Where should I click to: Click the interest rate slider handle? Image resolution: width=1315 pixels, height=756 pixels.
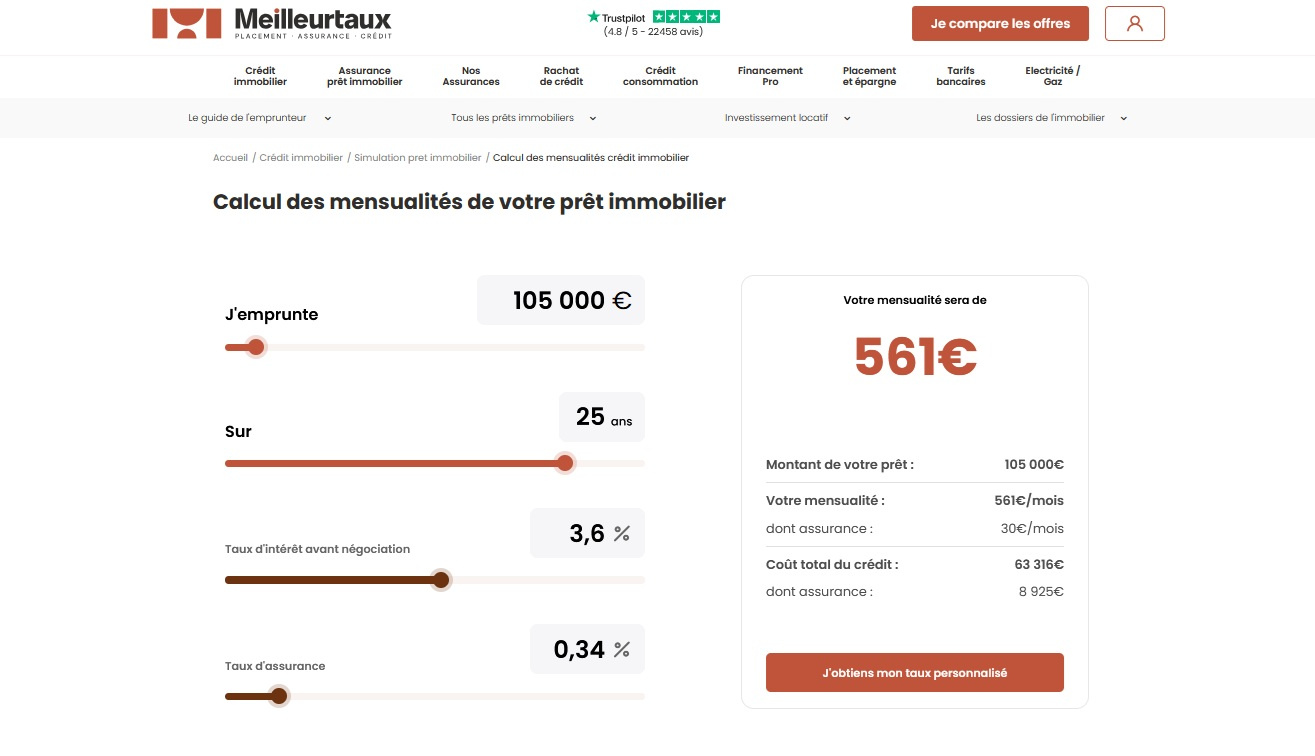tap(441, 580)
